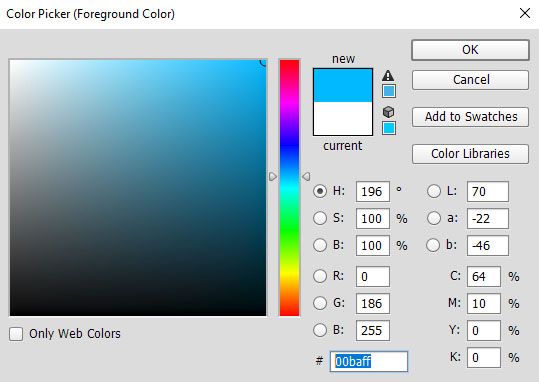Click the new color preview swatch

343,85
